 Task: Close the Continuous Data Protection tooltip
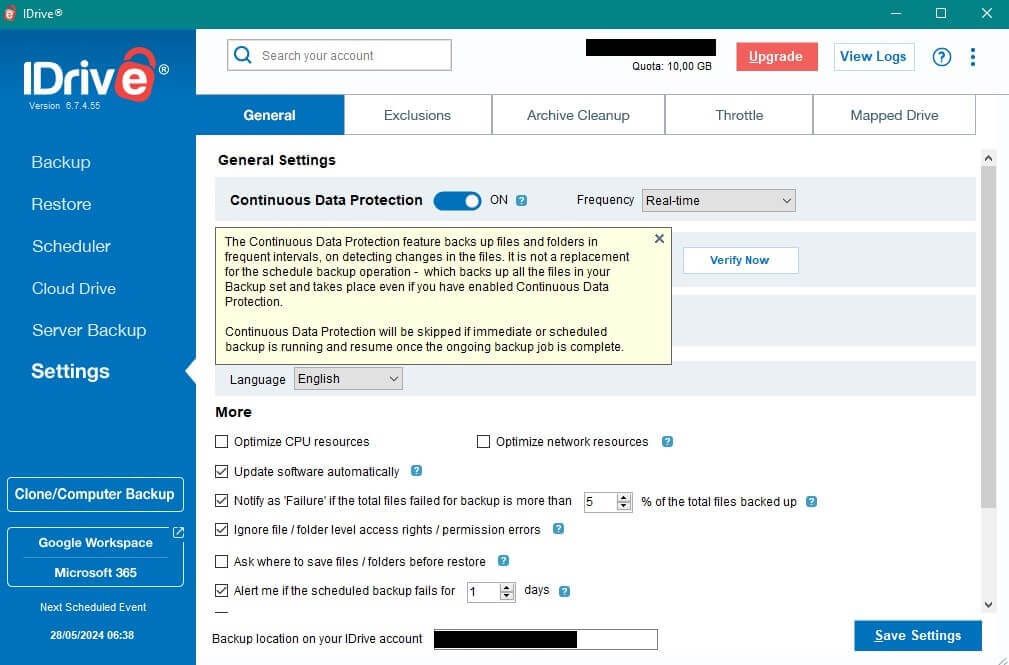click(x=659, y=239)
